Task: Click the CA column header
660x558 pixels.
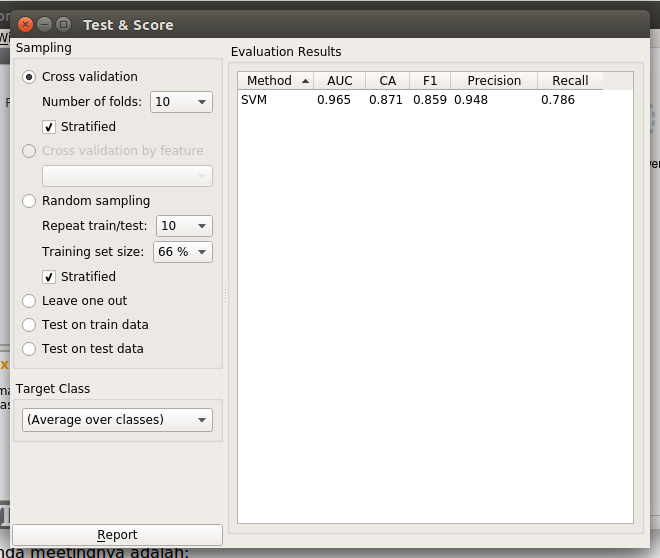Action: click(x=387, y=81)
